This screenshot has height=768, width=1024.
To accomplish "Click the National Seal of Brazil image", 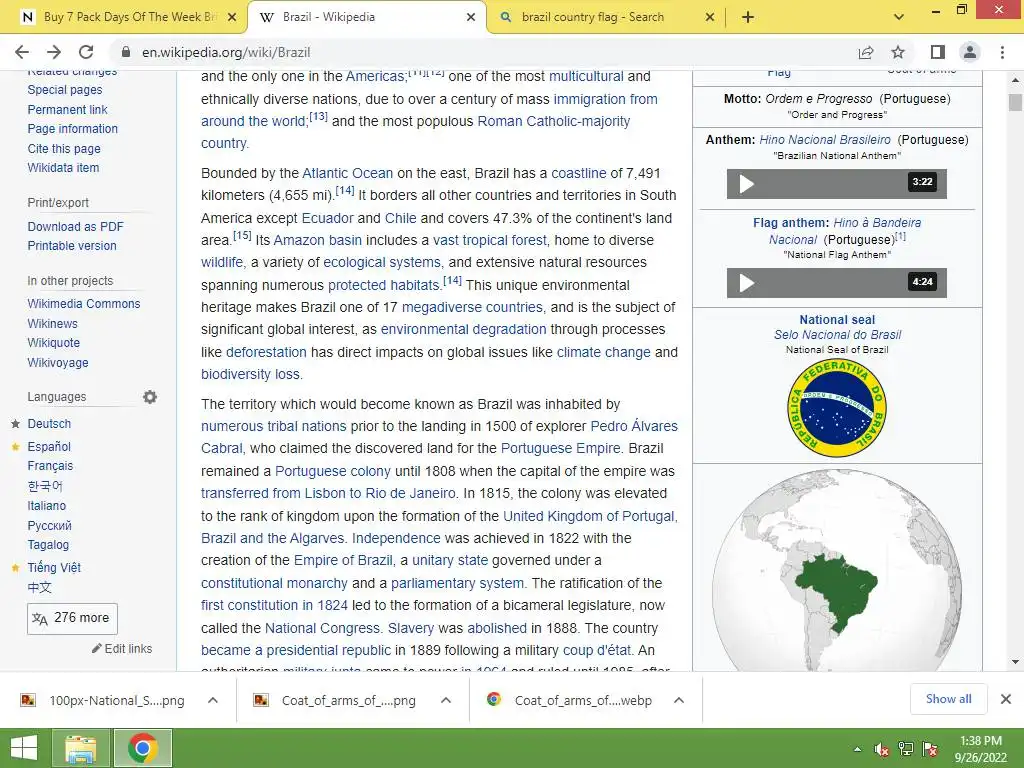I will pyautogui.click(x=837, y=408).
